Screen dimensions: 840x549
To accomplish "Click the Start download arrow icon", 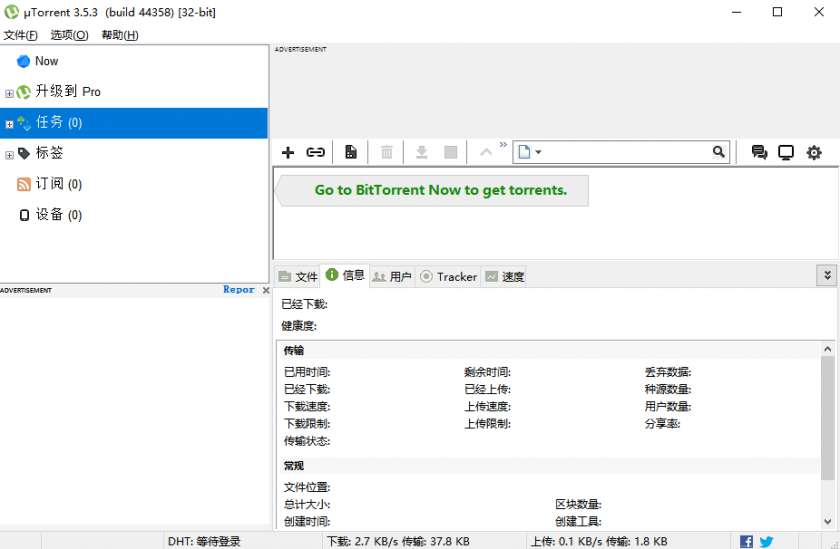I will pyautogui.click(x=422, y=153).
